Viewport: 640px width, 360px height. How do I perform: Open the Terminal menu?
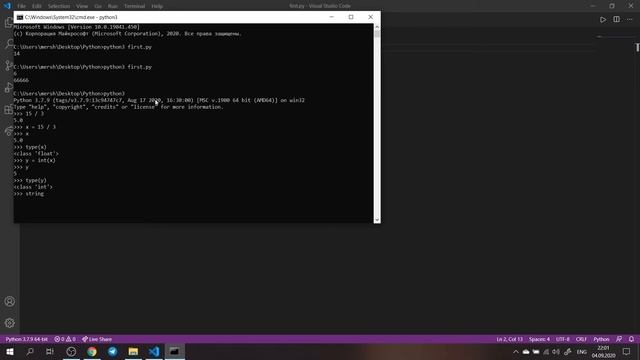point(134,6)
